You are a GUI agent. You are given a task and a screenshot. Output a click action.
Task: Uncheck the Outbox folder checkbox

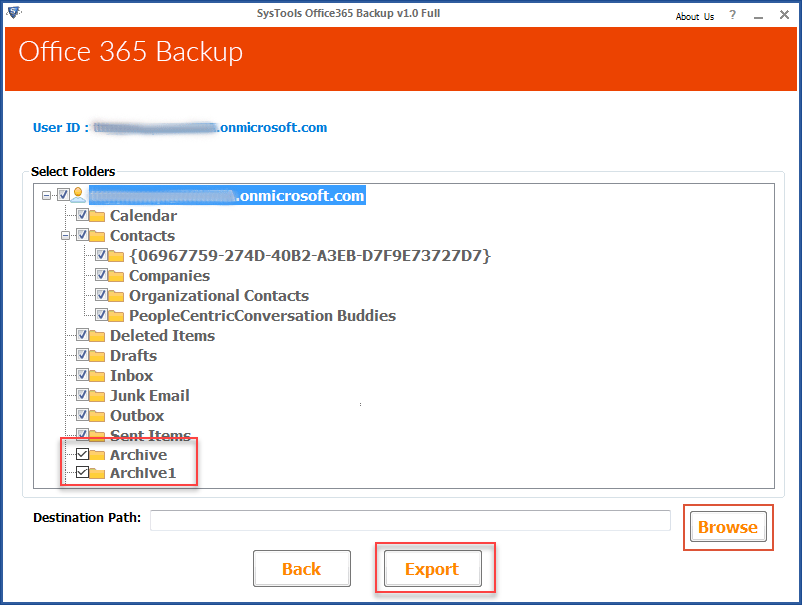pos(82,414)
